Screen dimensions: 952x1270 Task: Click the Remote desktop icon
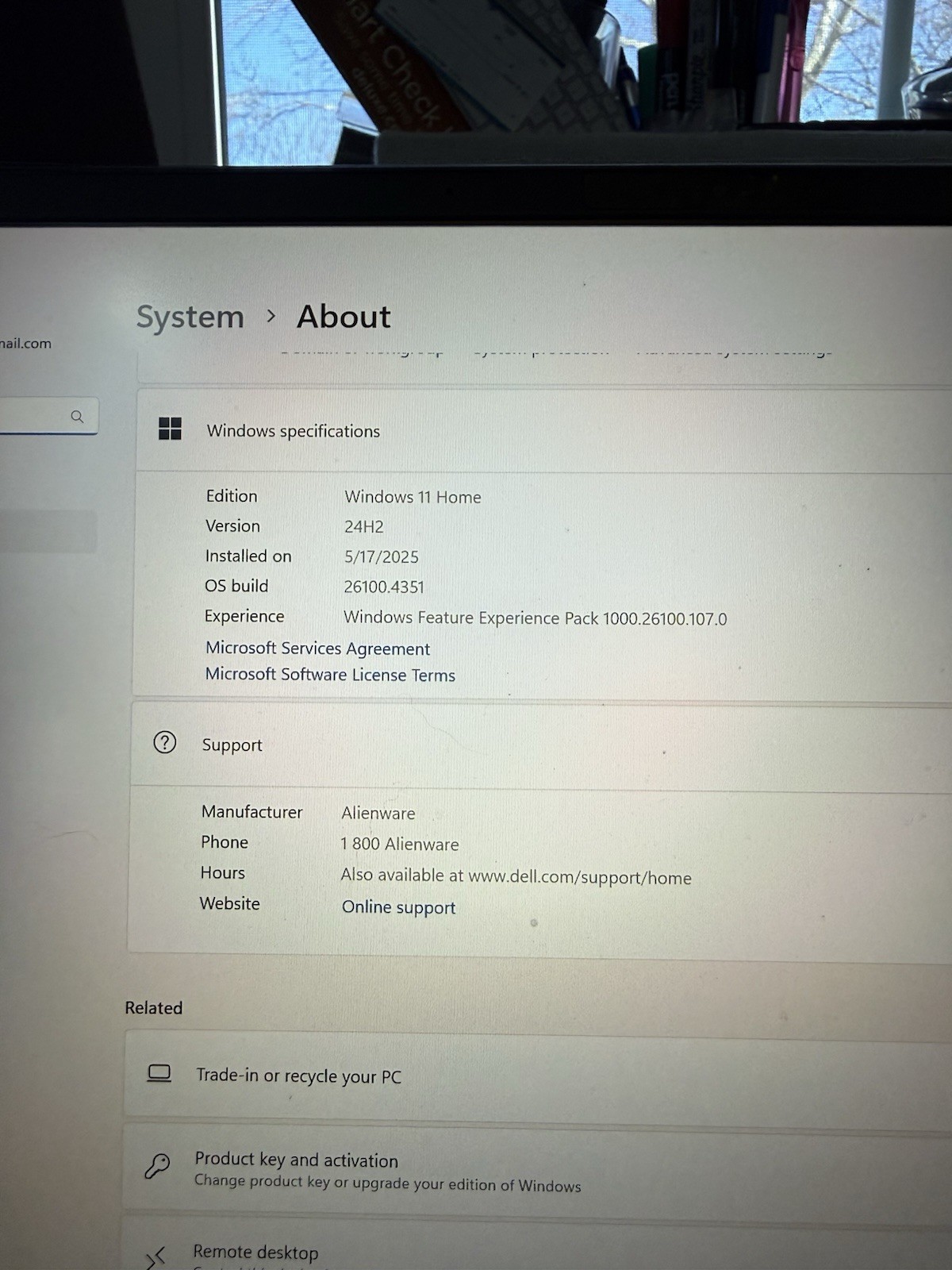pos(155,1258)
